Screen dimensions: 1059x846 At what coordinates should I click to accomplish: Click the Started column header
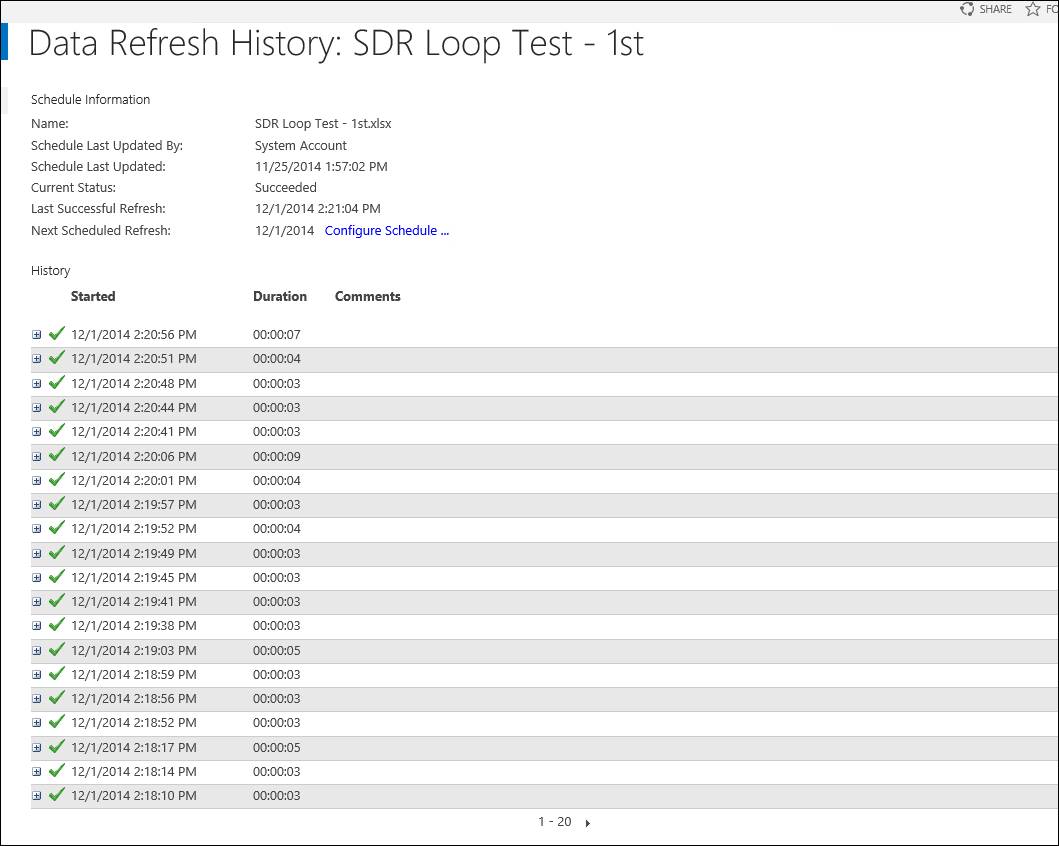click(x=93, y=296)
